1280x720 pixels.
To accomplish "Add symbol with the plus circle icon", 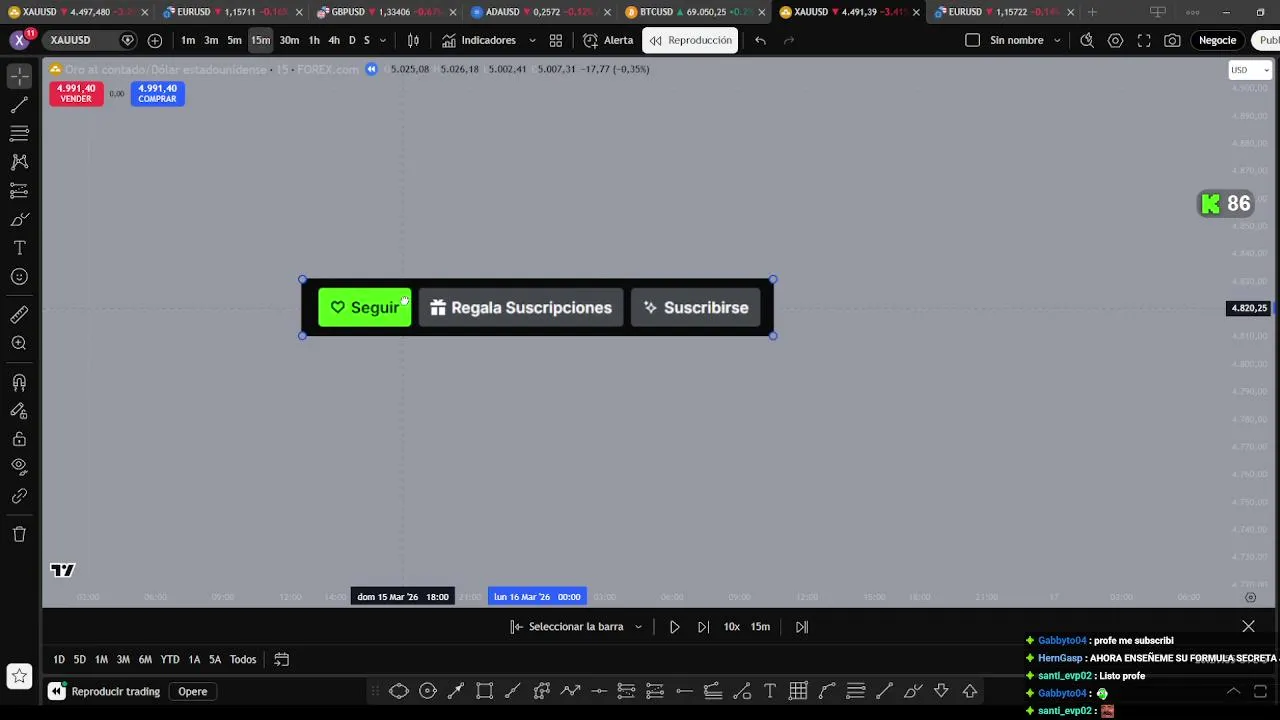I will point(155,40).
